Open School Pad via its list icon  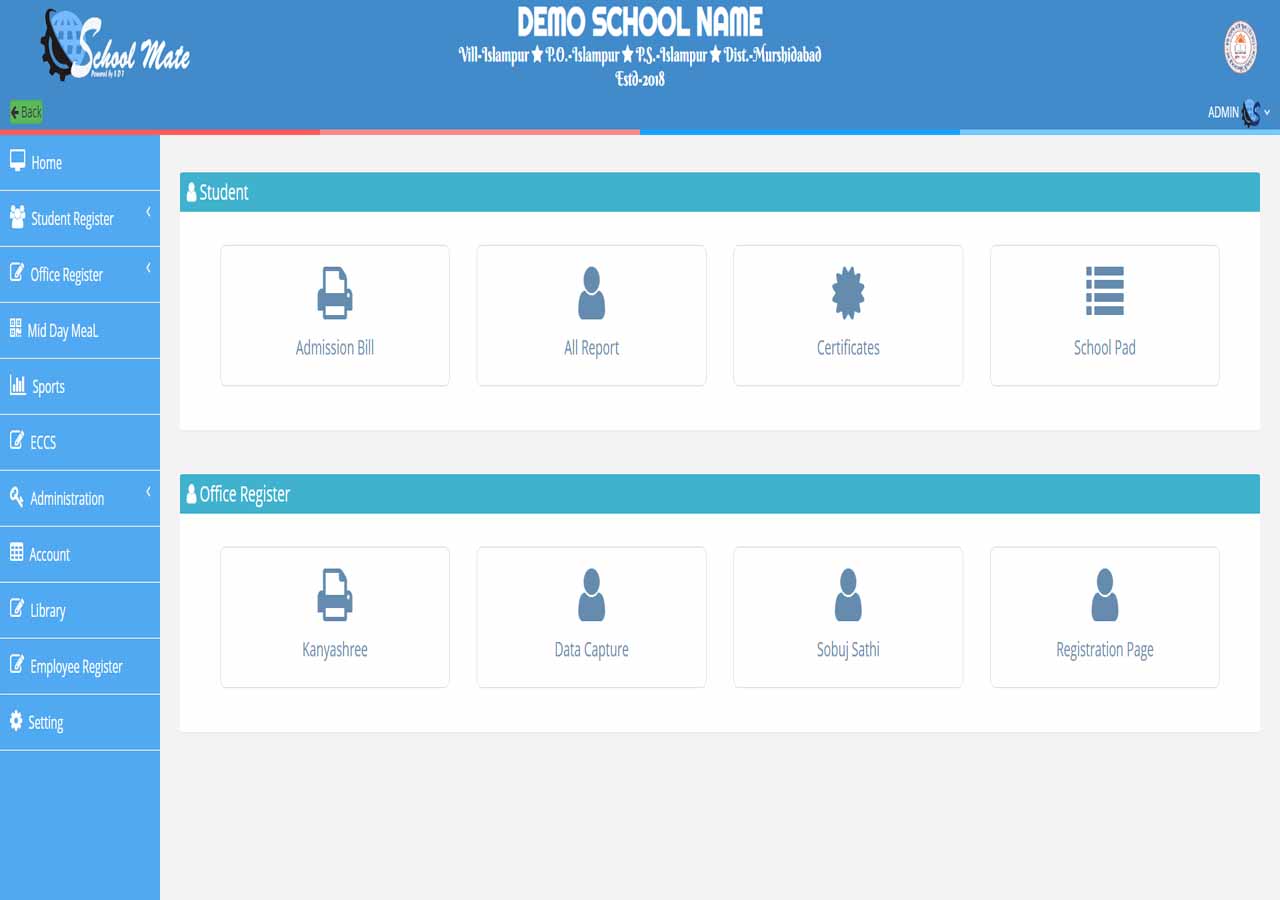point(1104,293)
